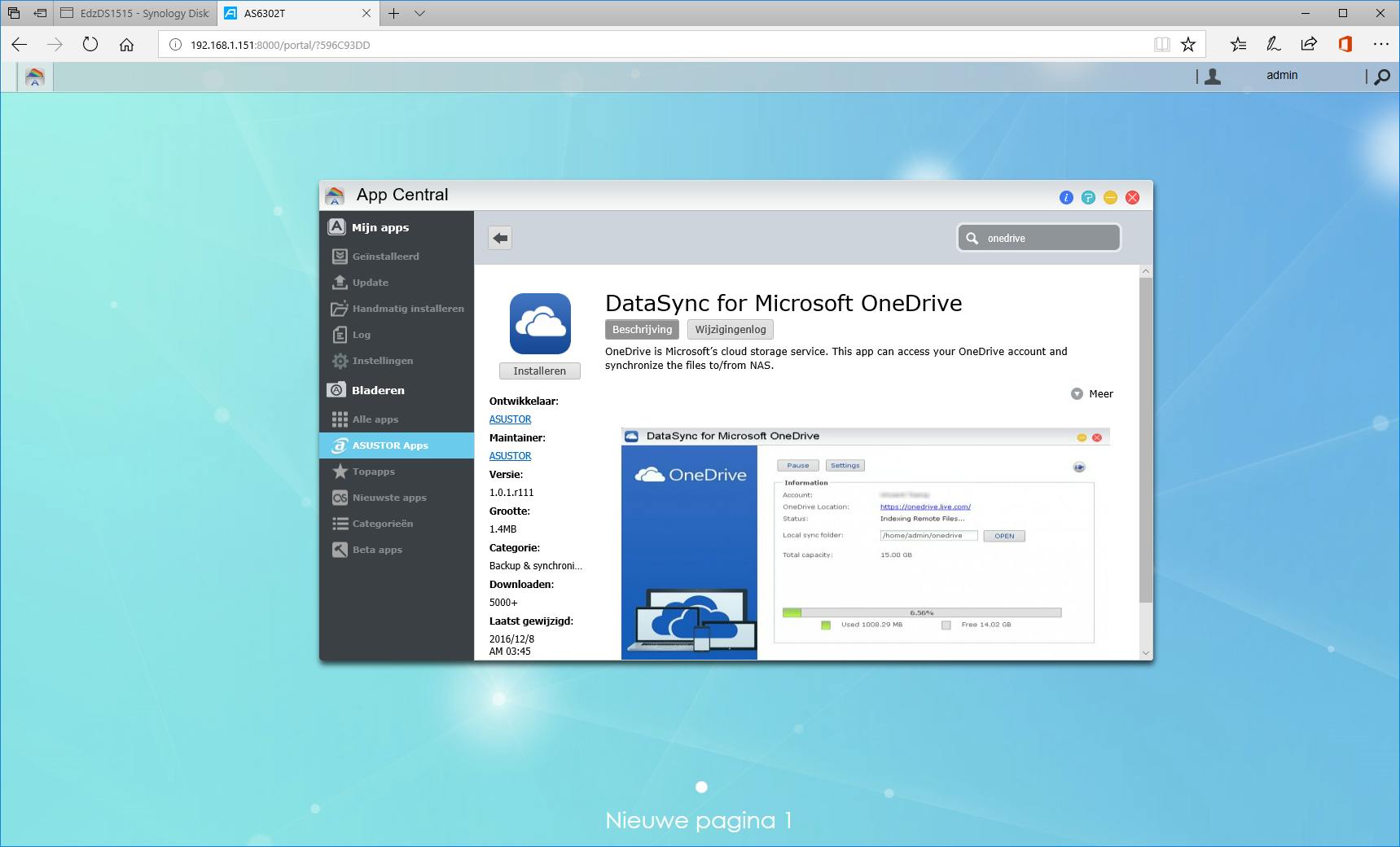
Task: Install the DataSync OneDrive app
Action: [x=539, y=371]
